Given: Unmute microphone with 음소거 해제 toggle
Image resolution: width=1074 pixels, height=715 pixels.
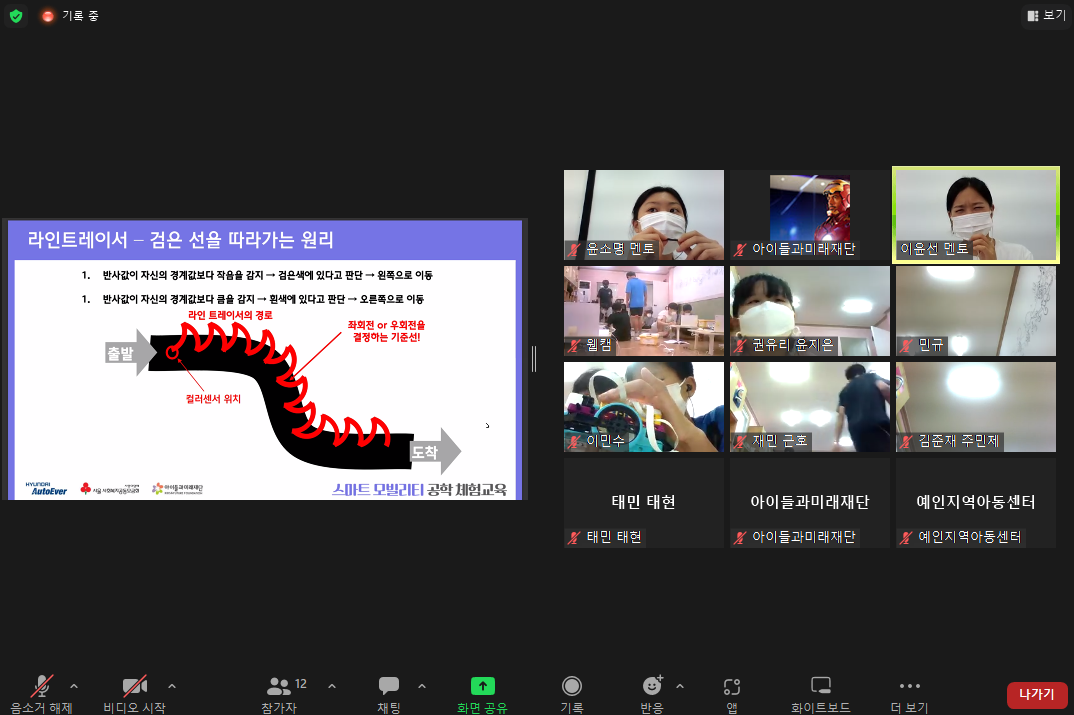Looking at the screenshot, I should point(42,687).
